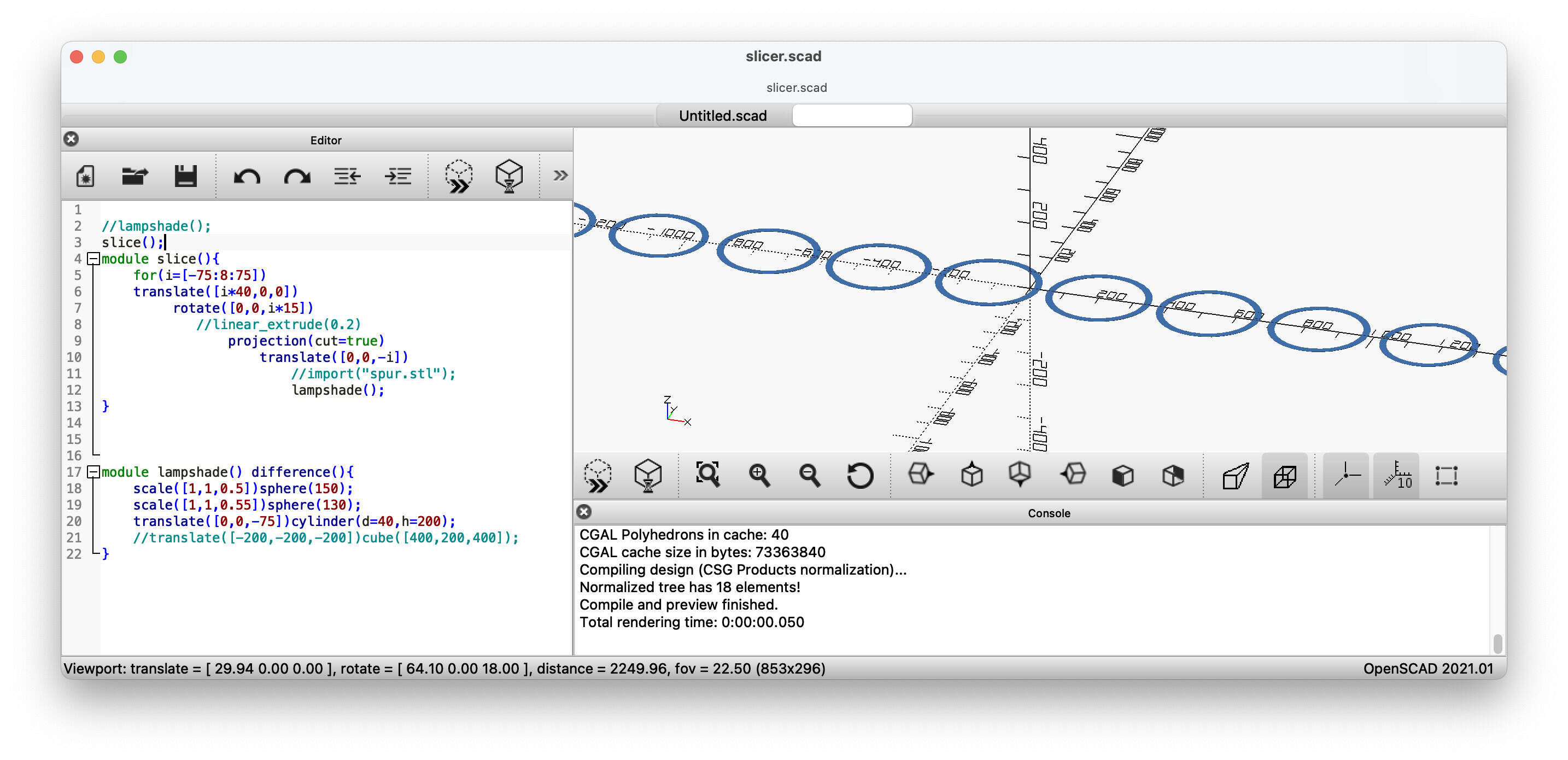The image size is (1568, 760).
Task: Click the 'translate([0,0,-75])cylinder(d=40,h=200);' line
Action: (294, 521)
